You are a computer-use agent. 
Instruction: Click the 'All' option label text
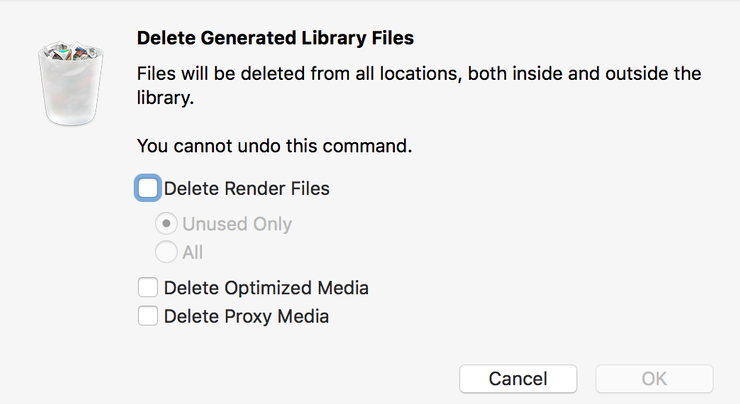pyautogui.click(x=193, y=252)
